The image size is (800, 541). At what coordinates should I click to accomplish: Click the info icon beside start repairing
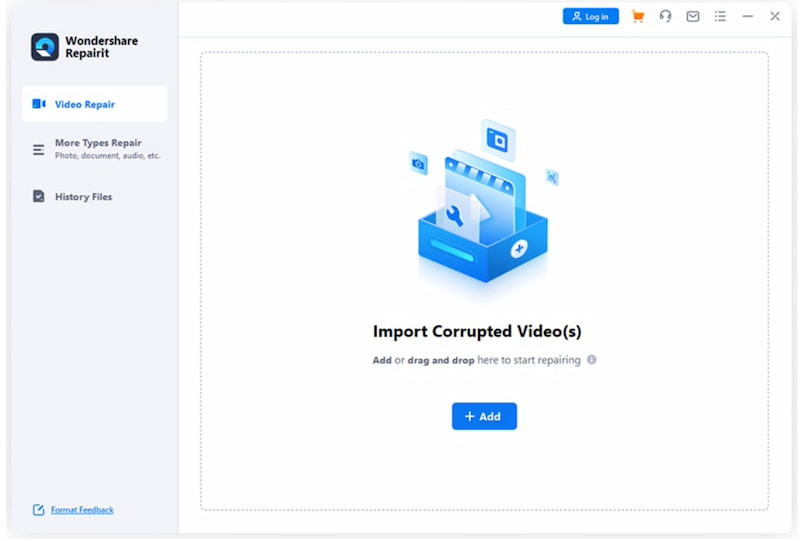[x=591, y=360]
